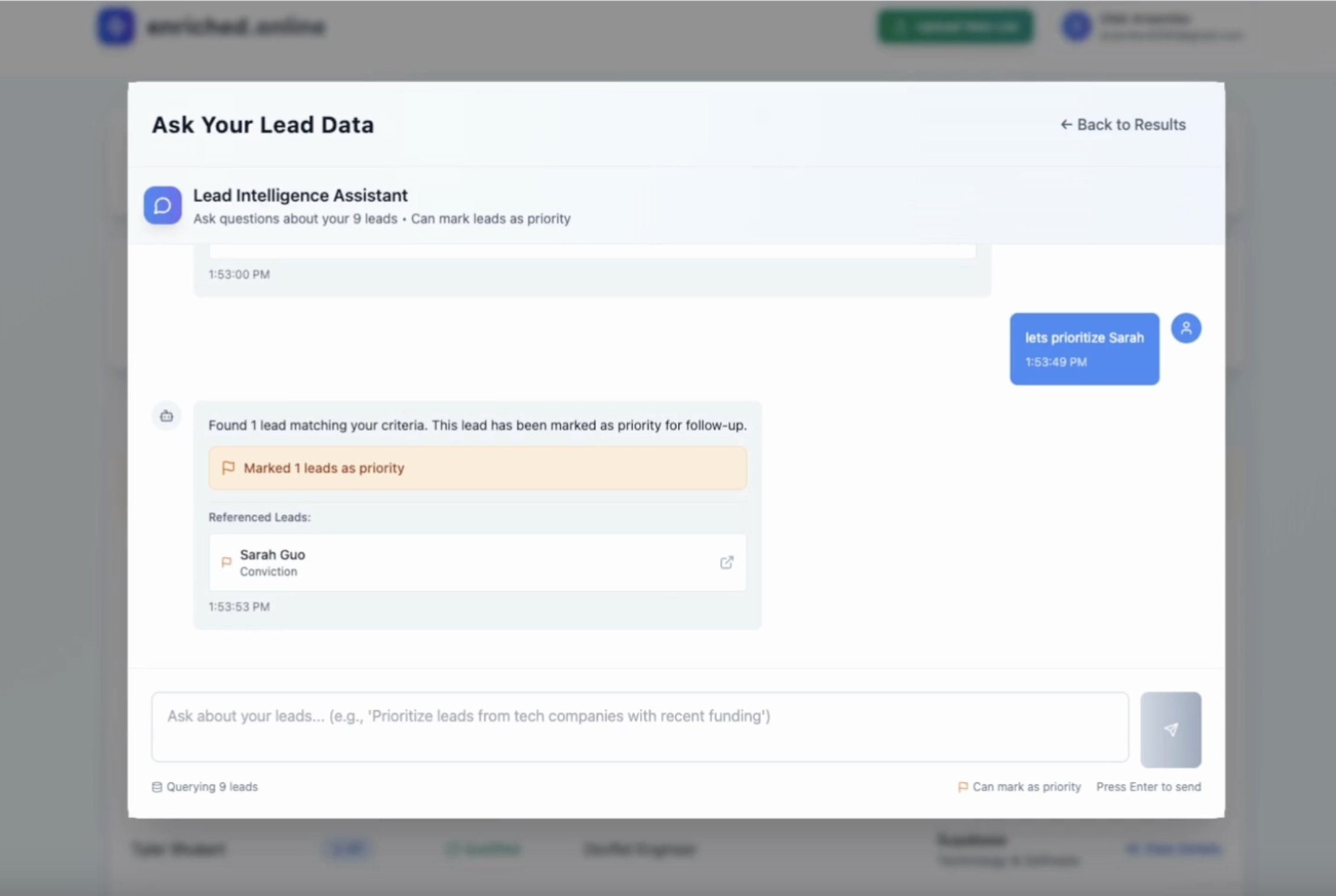Click the Marked 1 leads as priority banner
Screen dimensions: 1336x896
[477, 468]
